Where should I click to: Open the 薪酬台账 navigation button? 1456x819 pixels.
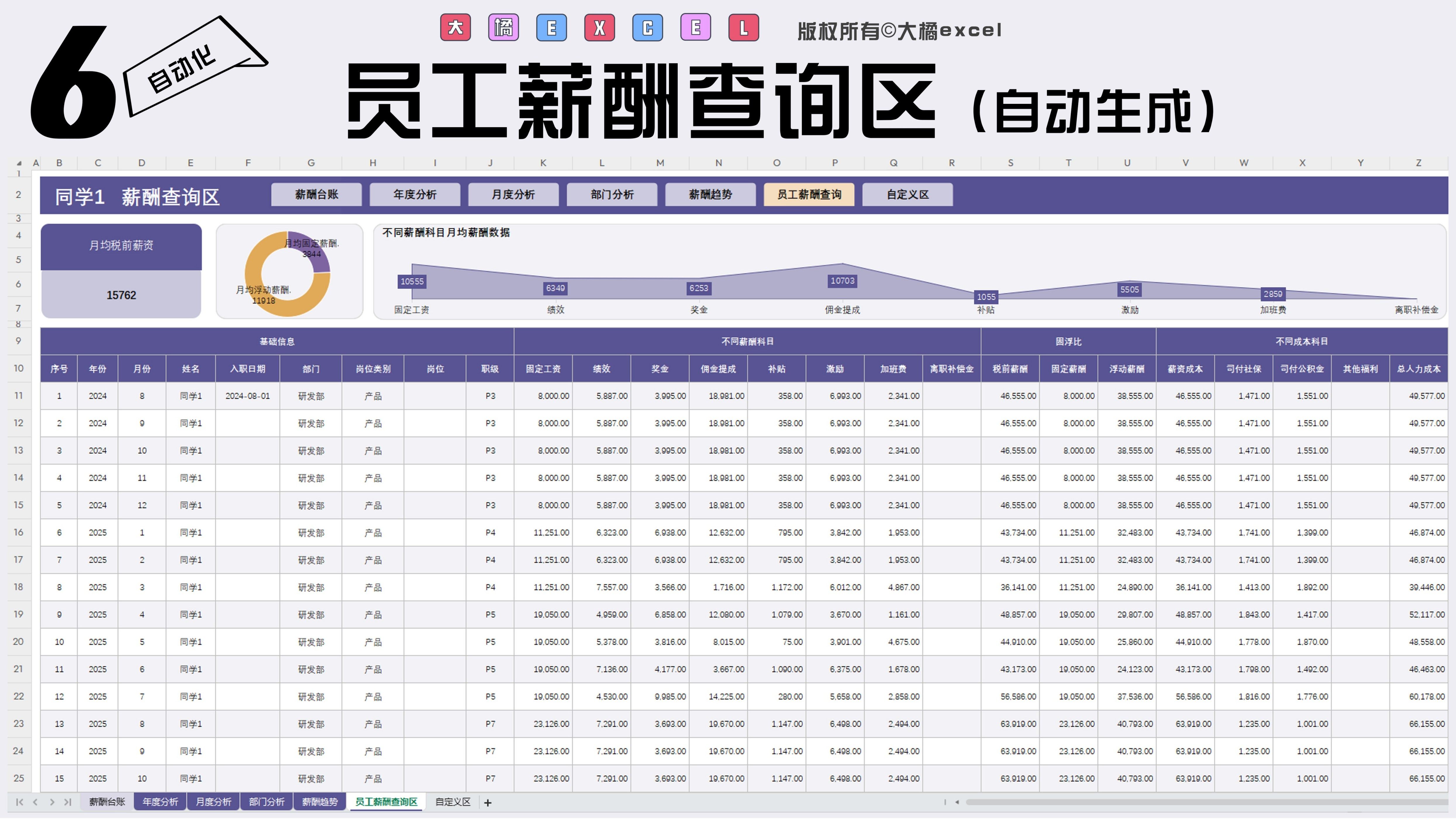coord(317,195)
